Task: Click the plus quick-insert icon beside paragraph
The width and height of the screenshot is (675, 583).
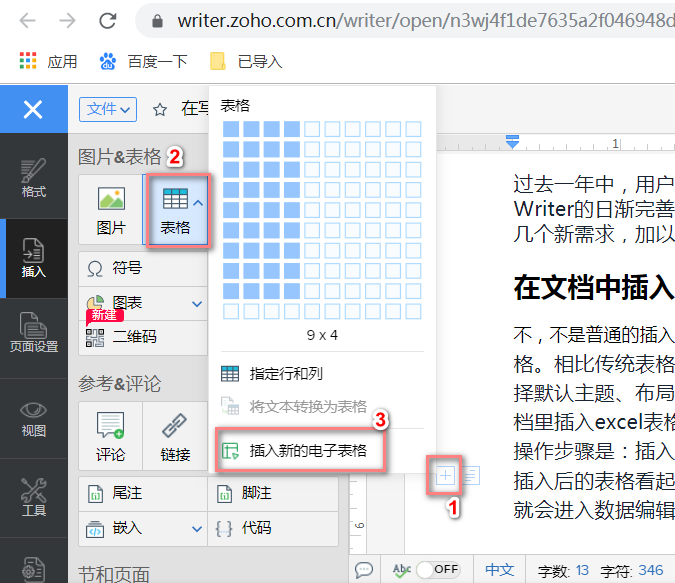Action: point(445,476)
